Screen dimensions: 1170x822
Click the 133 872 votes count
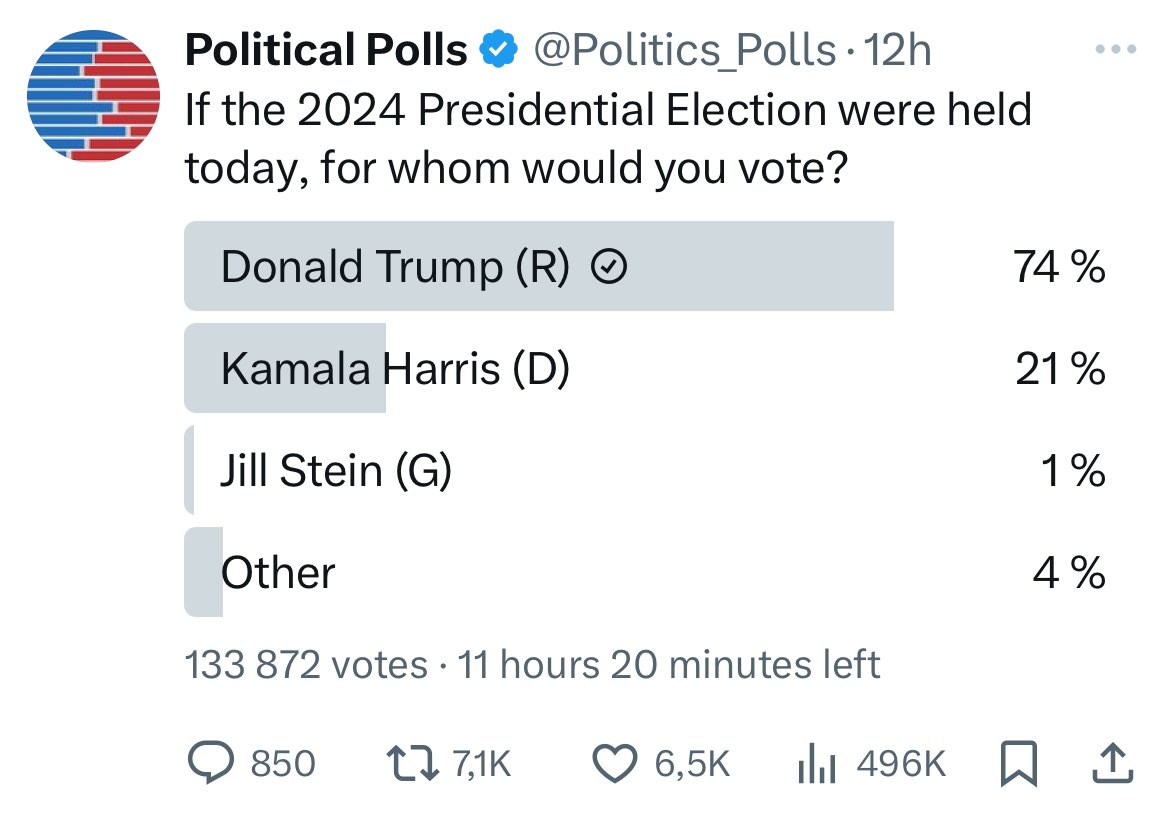tap(306, 664)
